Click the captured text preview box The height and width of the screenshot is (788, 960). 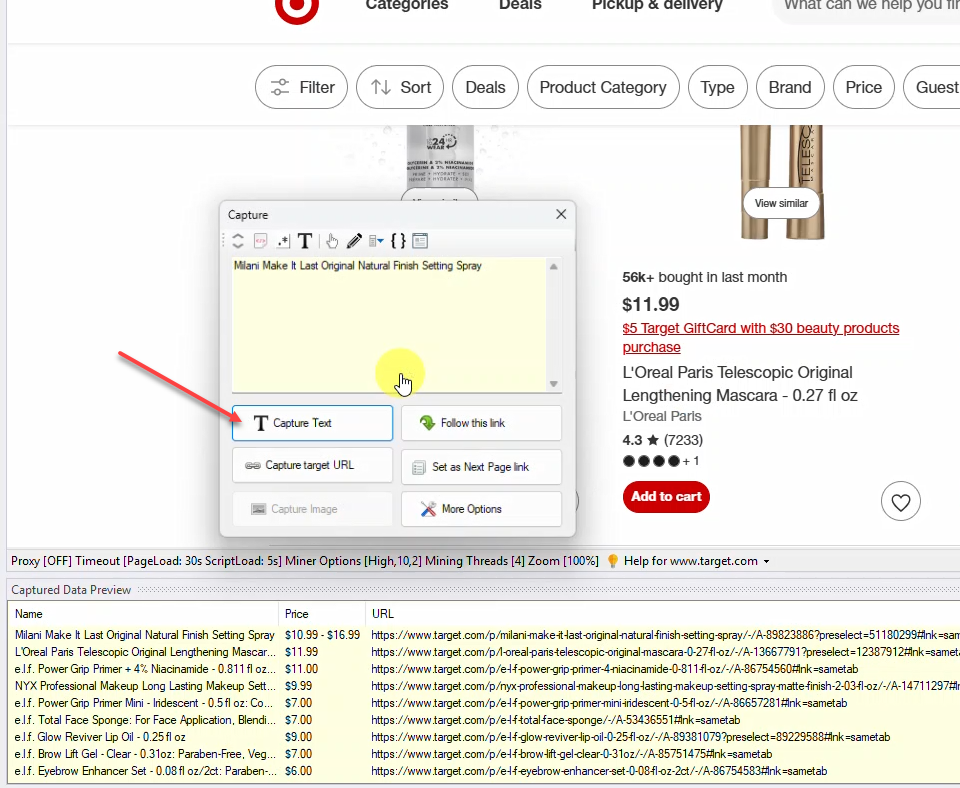click(x=389, y=325)
